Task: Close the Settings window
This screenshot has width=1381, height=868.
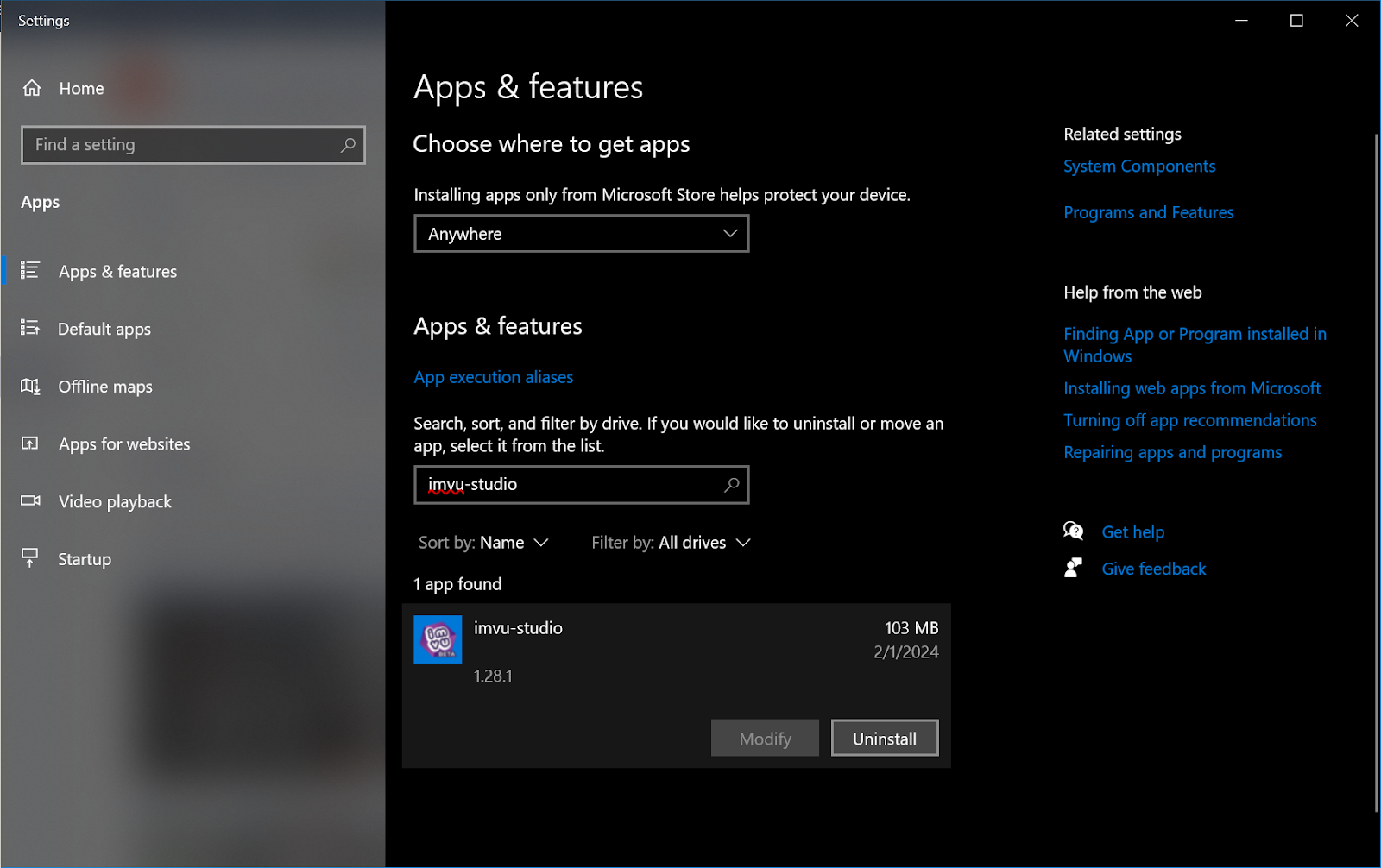Action: click(1352, 20)
